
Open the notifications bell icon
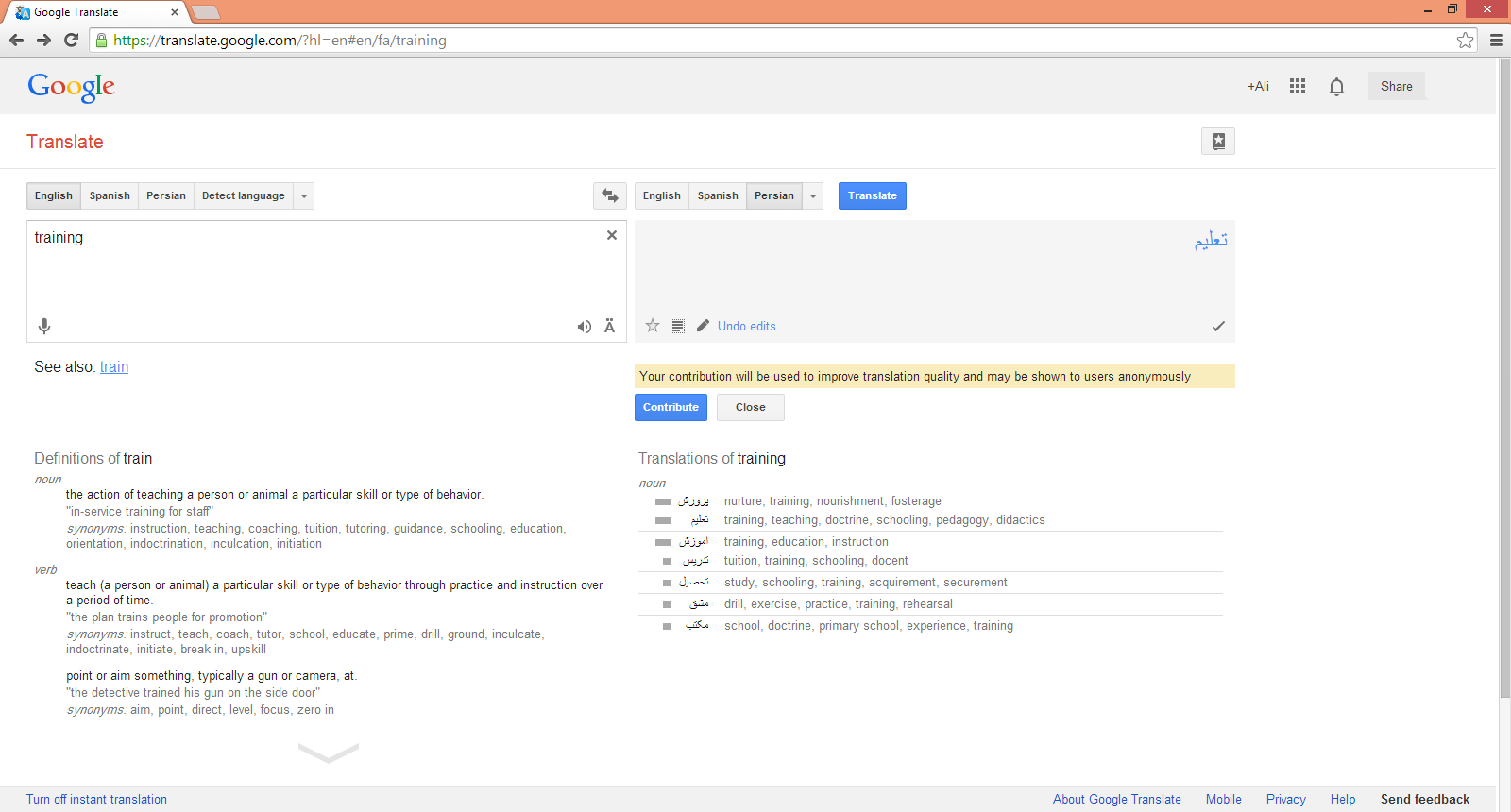pyautogui.click(x=1336, y=87)
